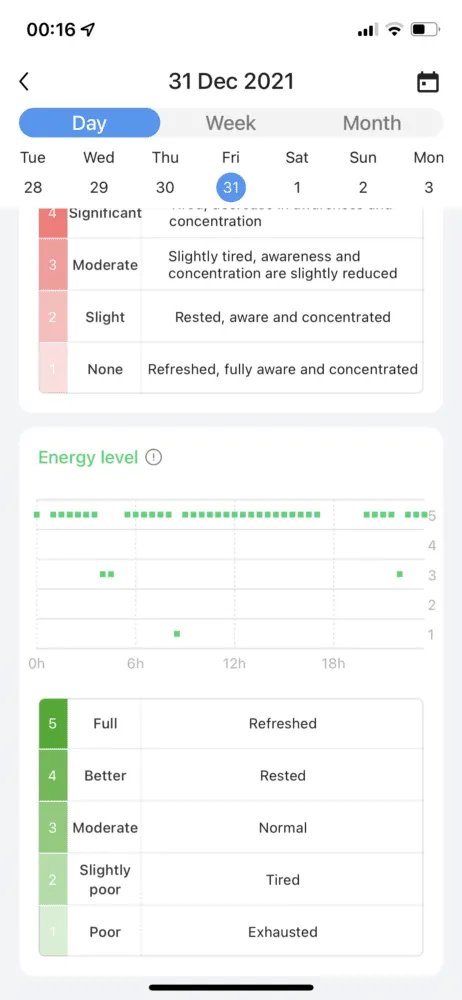Tap the highlighted Friday 31 date
Image resolution: width=462 pixels, height=1000 pixels.
231,188
